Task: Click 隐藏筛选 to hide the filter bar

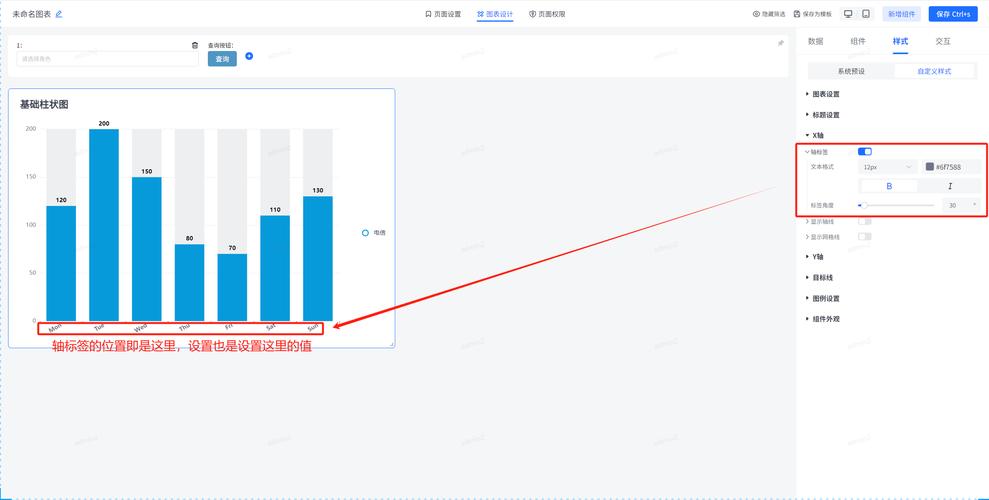Action: pos(768,14)
